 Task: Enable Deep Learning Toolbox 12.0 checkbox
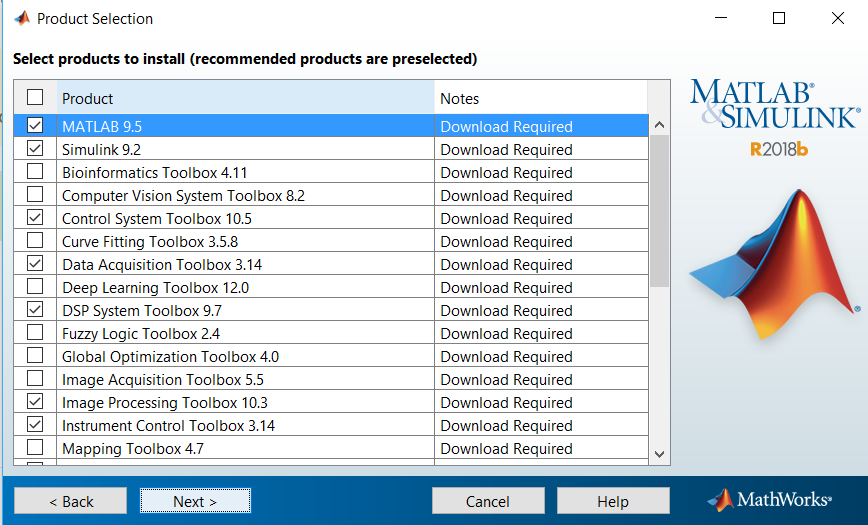coord(35,287)
